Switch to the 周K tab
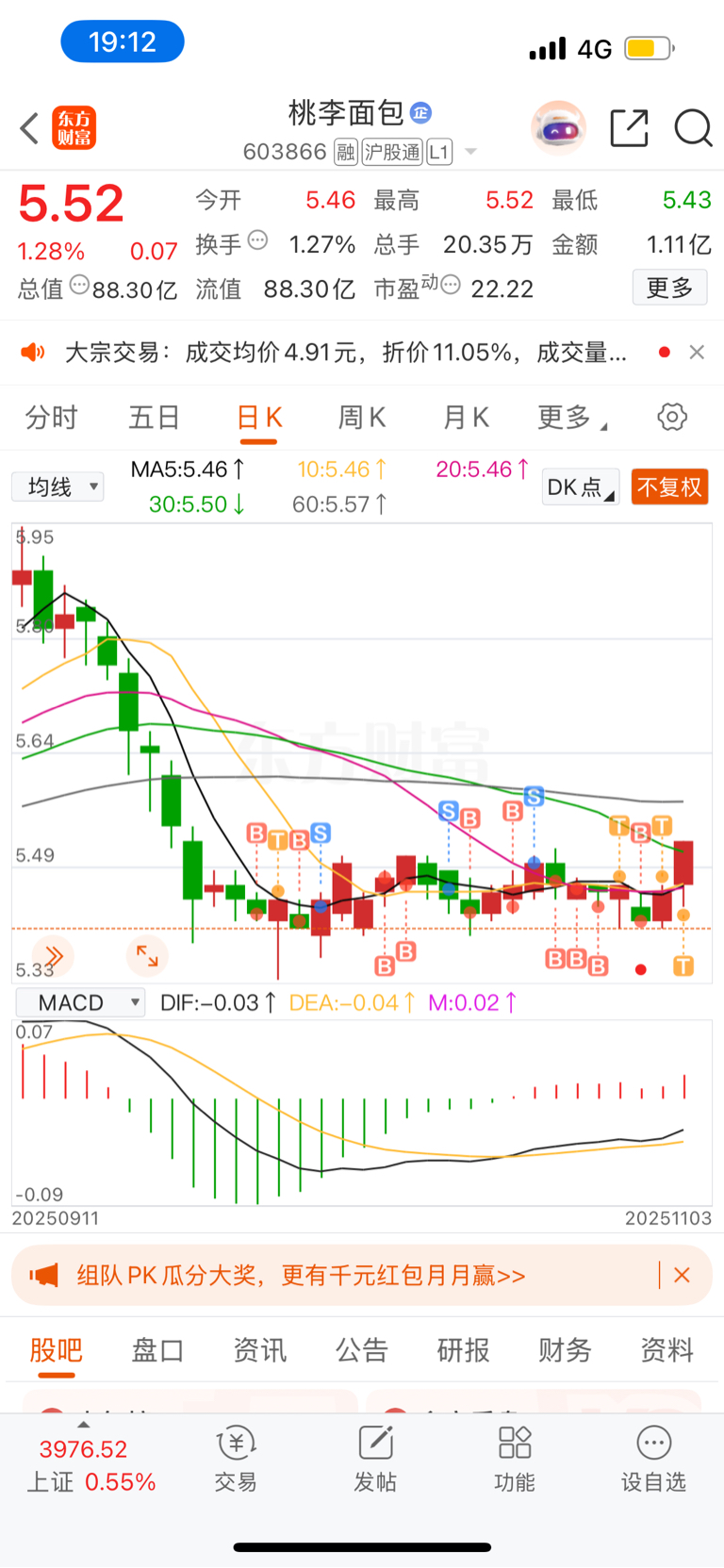The height and width of the screenshot is (1568, 724). point(362,417)
